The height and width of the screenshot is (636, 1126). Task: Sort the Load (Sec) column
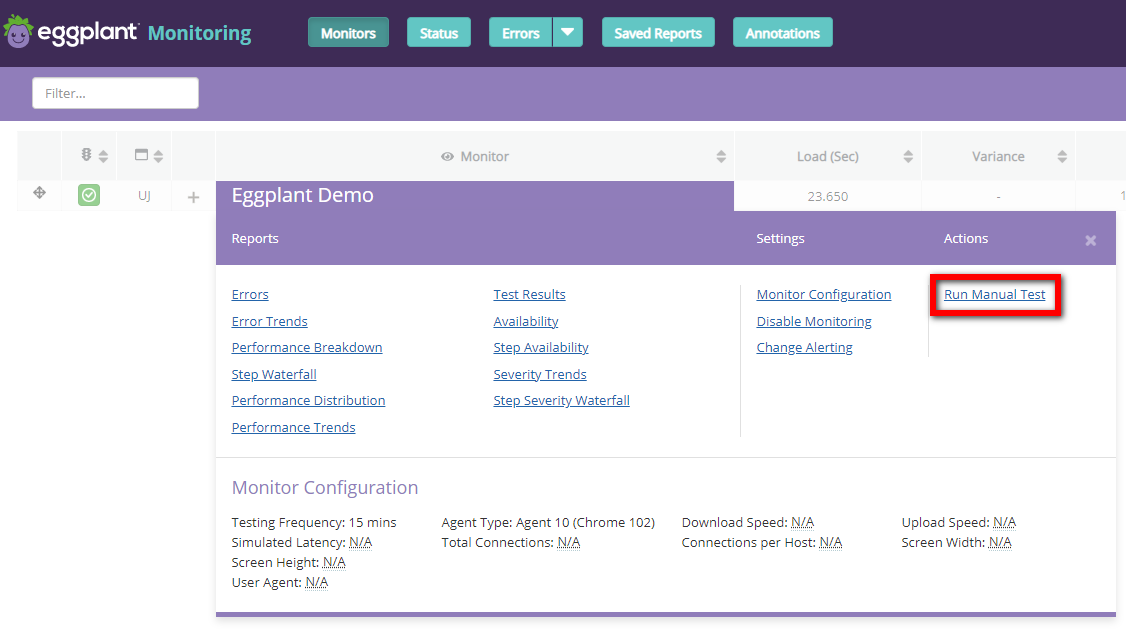pyautogui.click(x=908, y=156)
